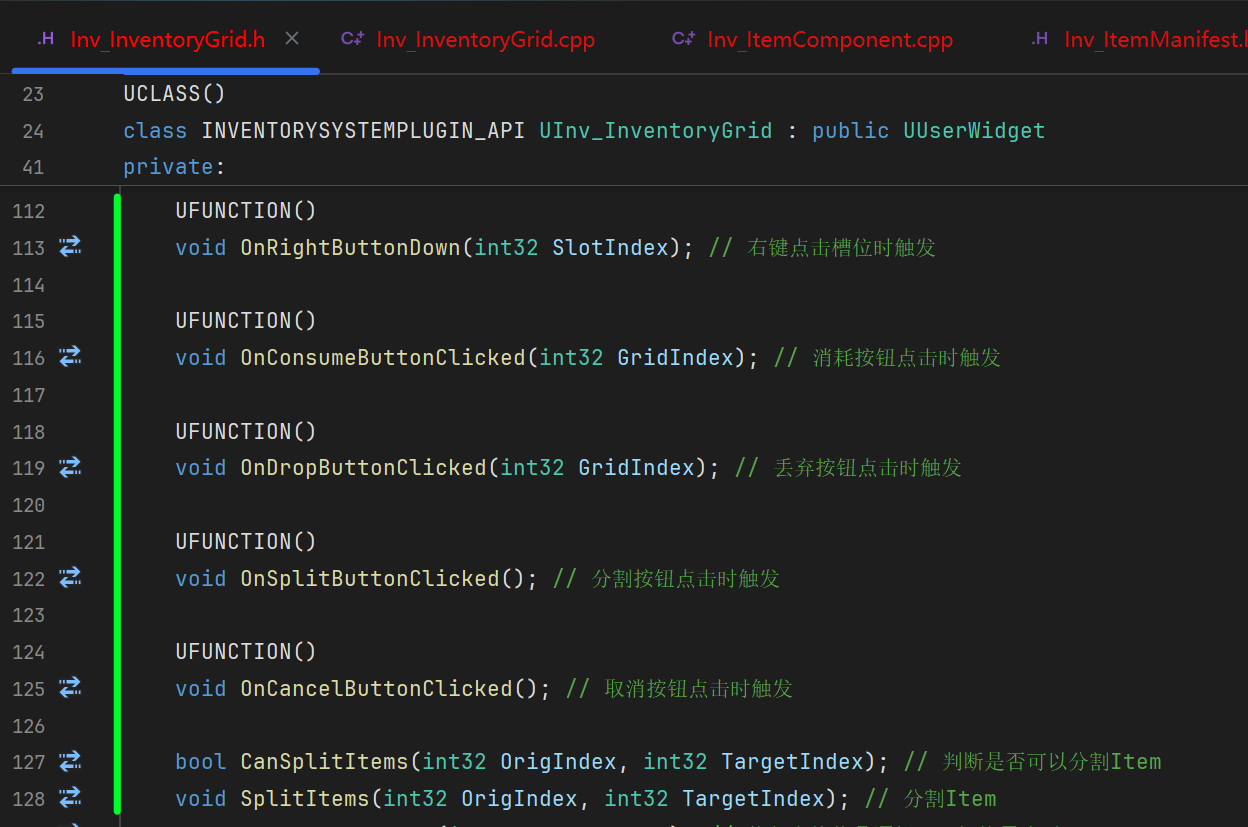This screenshot has width=1248, height=827.
Task: Click OnDropButtonClicked function name
Action: point(364,468)
